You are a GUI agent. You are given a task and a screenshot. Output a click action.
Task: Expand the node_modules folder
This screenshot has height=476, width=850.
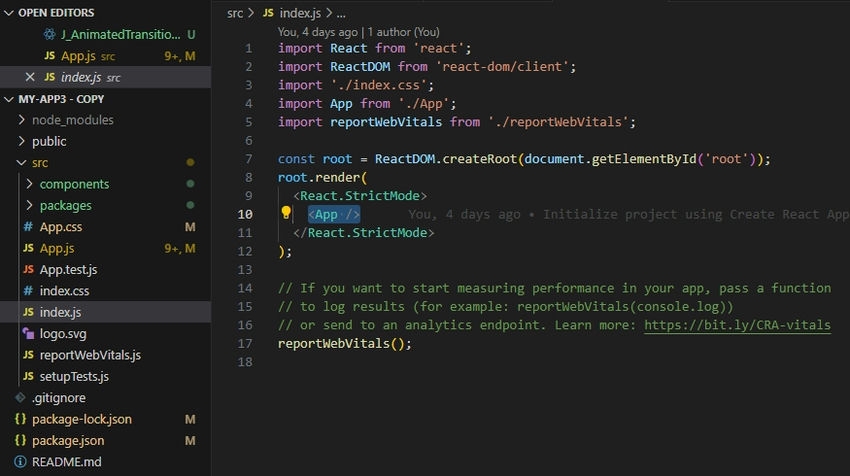(72, 120)
